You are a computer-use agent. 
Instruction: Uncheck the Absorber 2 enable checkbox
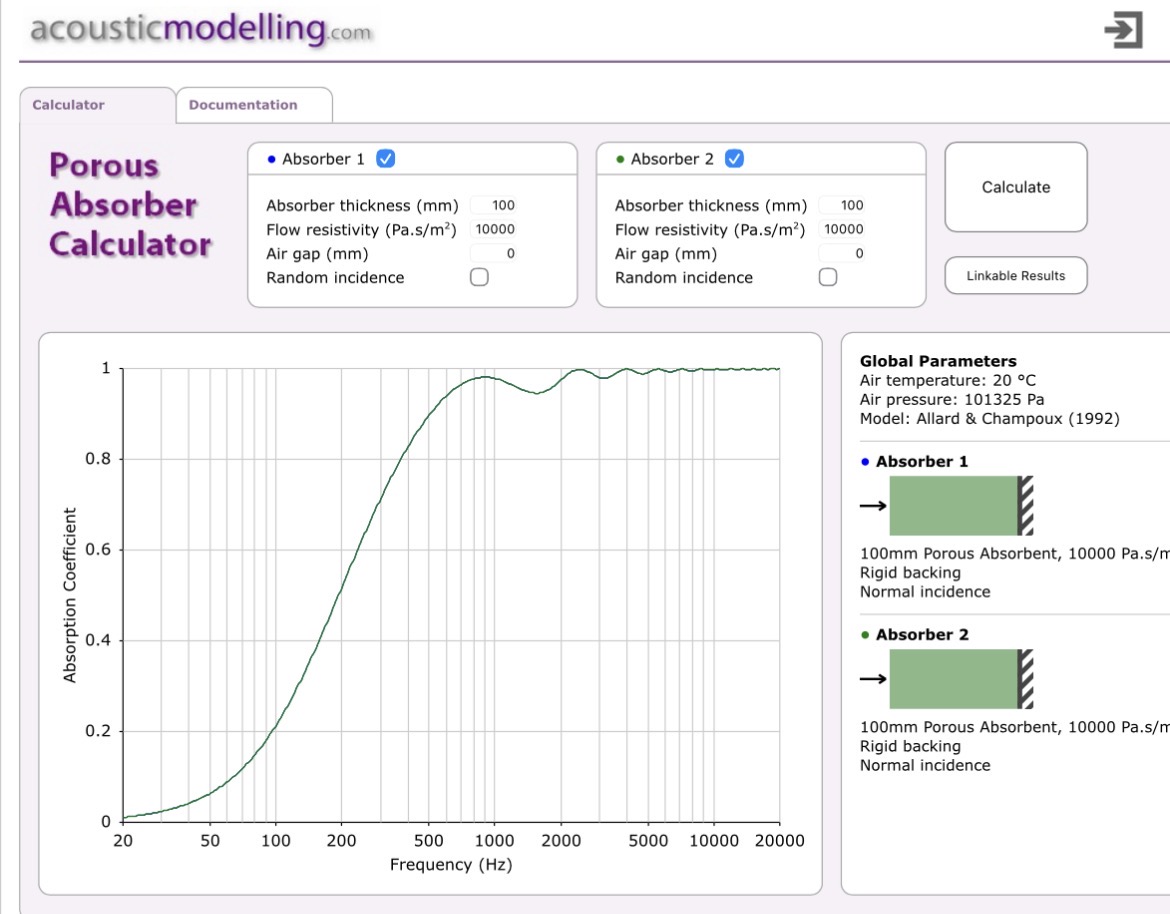[x=734, y=159]
